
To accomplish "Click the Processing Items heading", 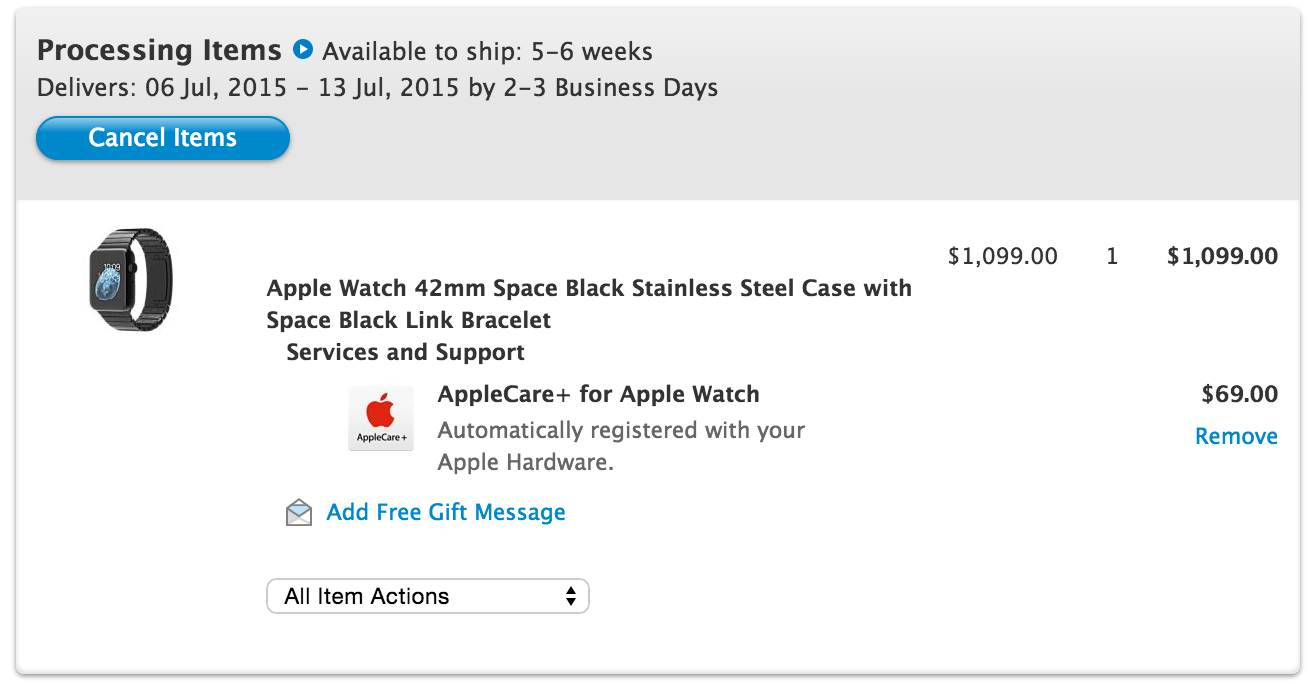I will [x=159, y=50].
